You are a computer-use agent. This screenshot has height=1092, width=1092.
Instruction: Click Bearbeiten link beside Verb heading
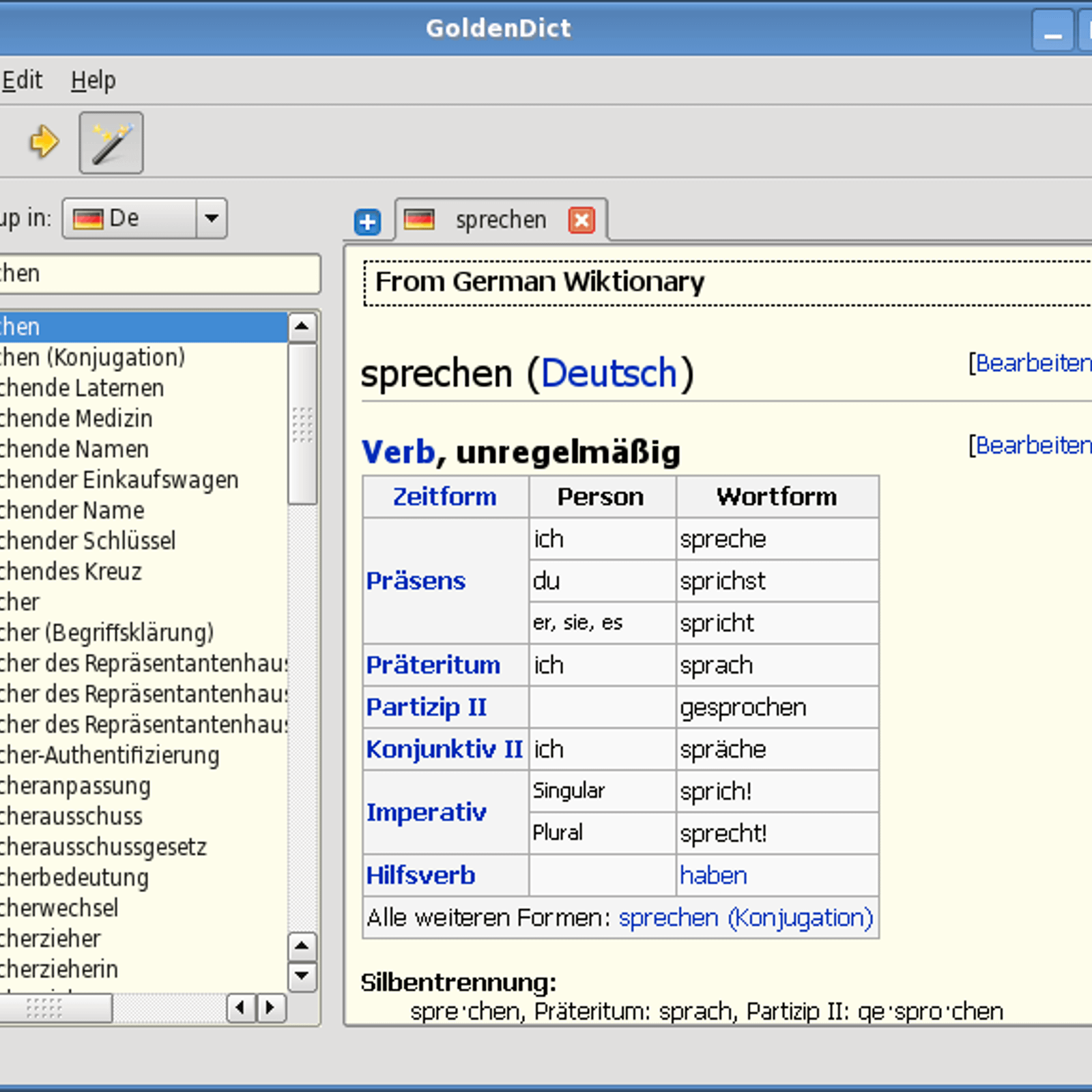click(x=1033, y=445)
